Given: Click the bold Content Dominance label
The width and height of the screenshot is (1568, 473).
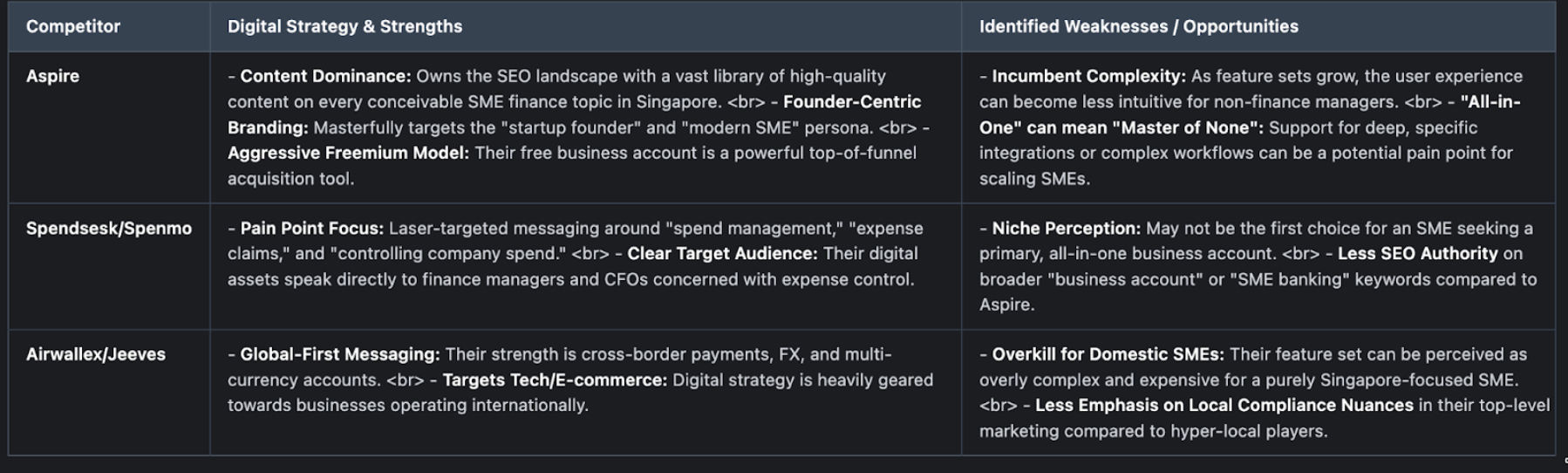Looking at the screenshot, I should tap(325, 76).
